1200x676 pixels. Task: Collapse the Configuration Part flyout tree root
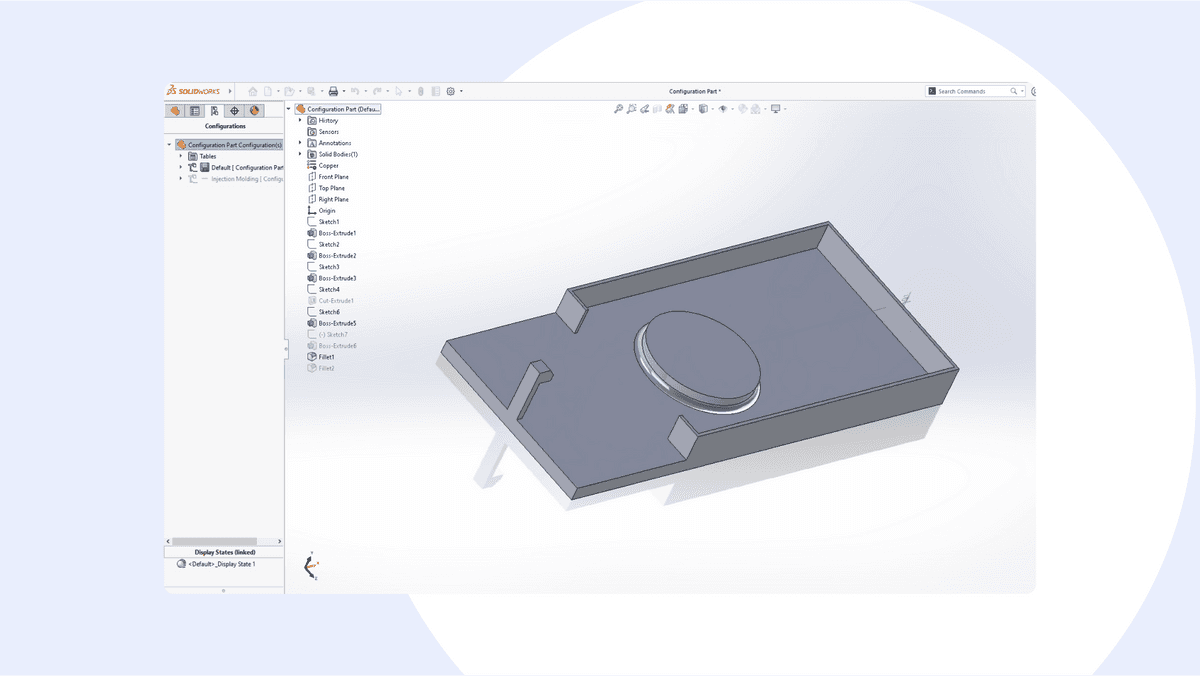click(289, 109)
